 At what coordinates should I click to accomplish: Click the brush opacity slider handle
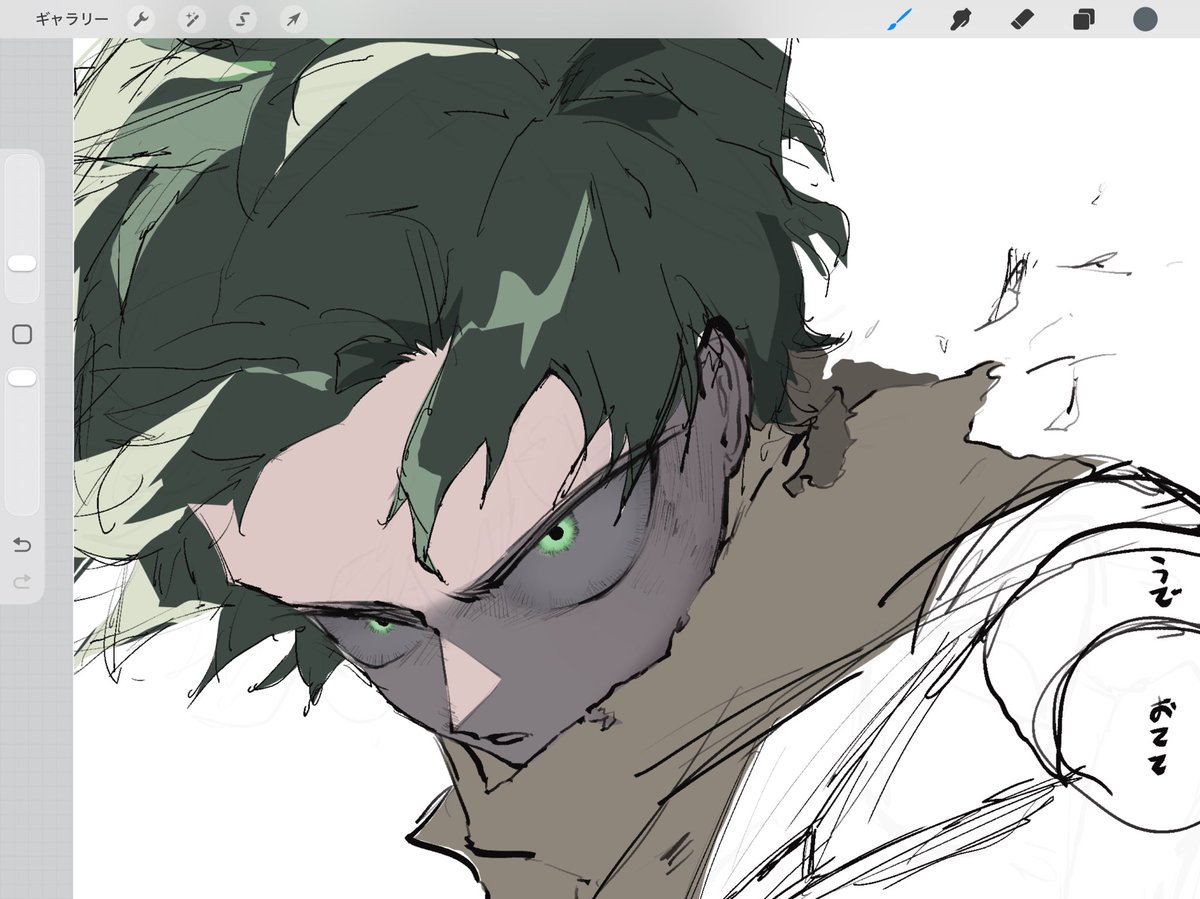(22, 378)
